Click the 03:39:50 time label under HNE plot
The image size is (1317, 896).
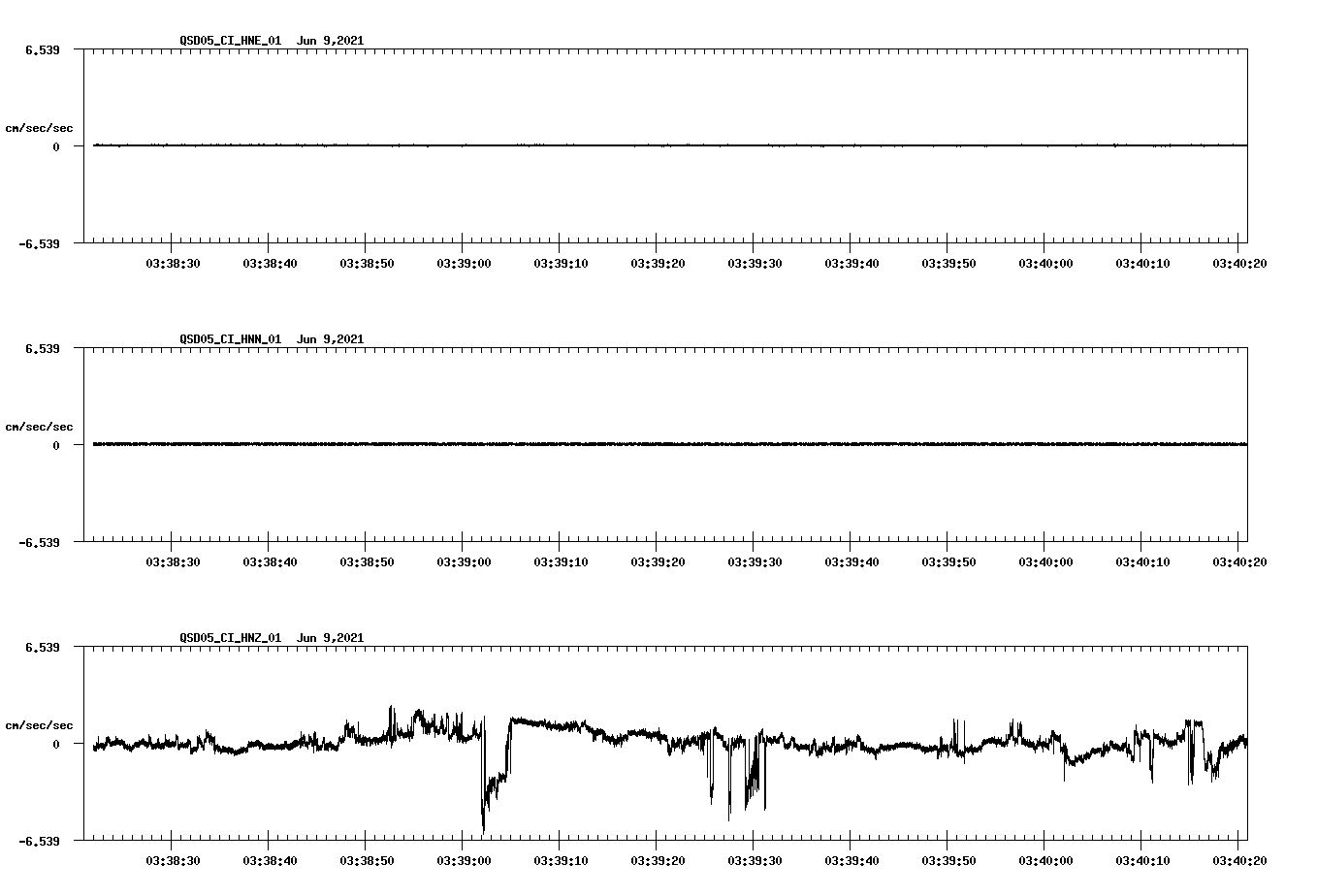(948, 263)
